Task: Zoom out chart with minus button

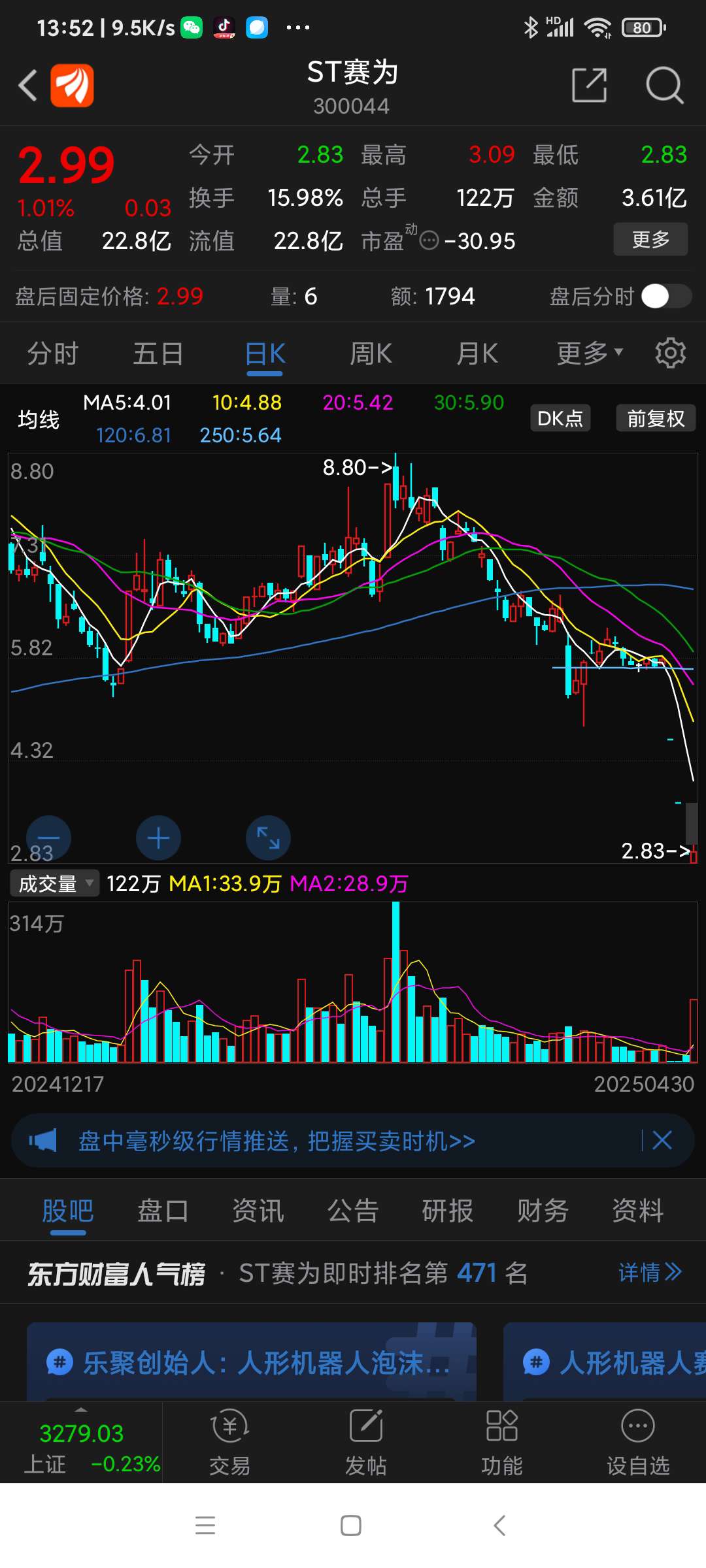Action: click(x=48, y=838)
